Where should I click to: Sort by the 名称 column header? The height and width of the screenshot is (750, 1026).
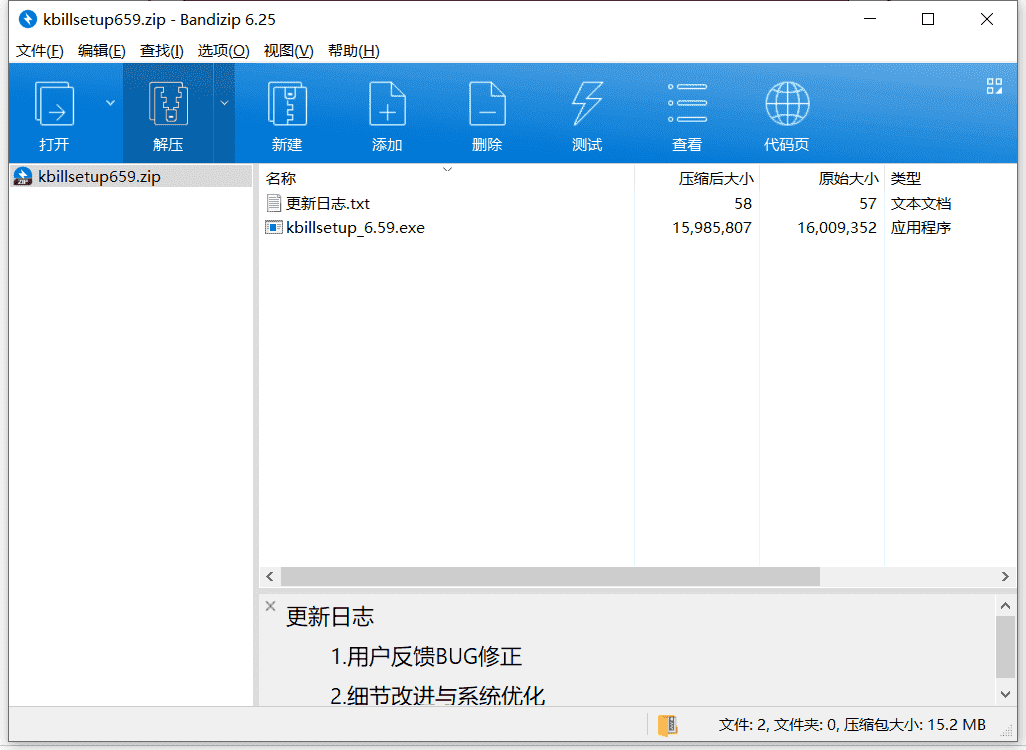[446, 178]
